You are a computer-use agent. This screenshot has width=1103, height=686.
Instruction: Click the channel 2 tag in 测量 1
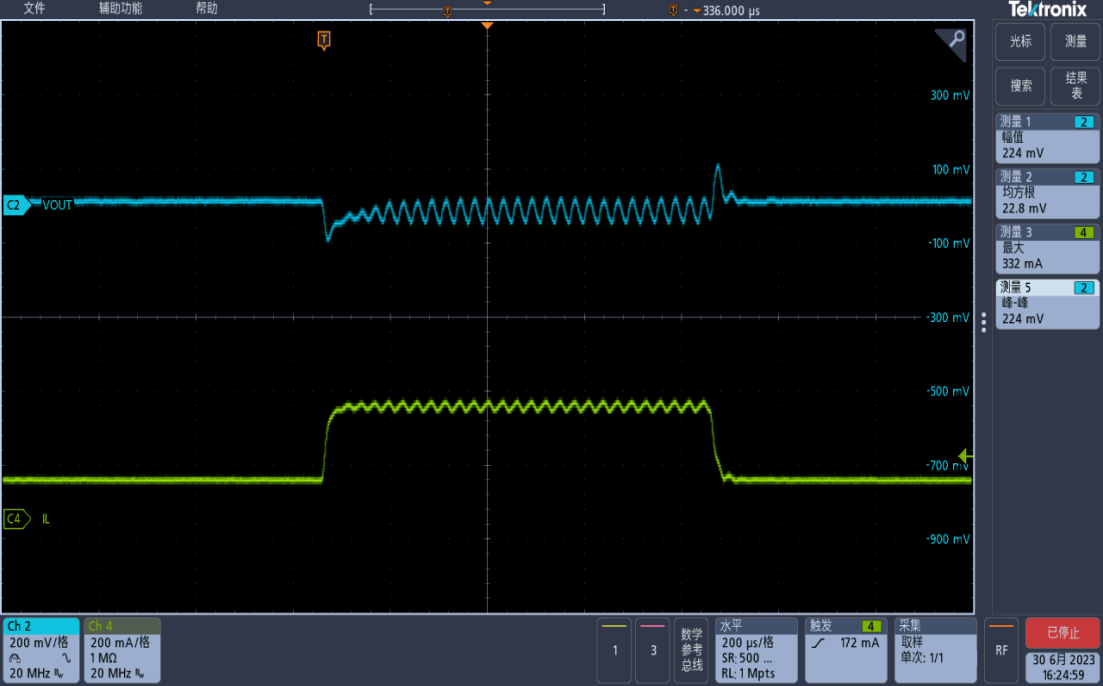pos(1084,122)
